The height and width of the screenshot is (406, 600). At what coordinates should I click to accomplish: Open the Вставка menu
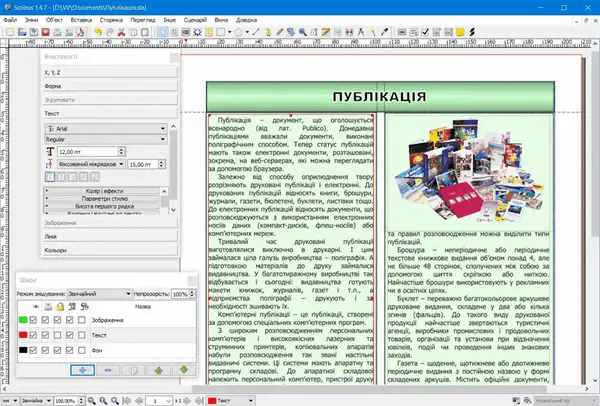pos(81,20)
